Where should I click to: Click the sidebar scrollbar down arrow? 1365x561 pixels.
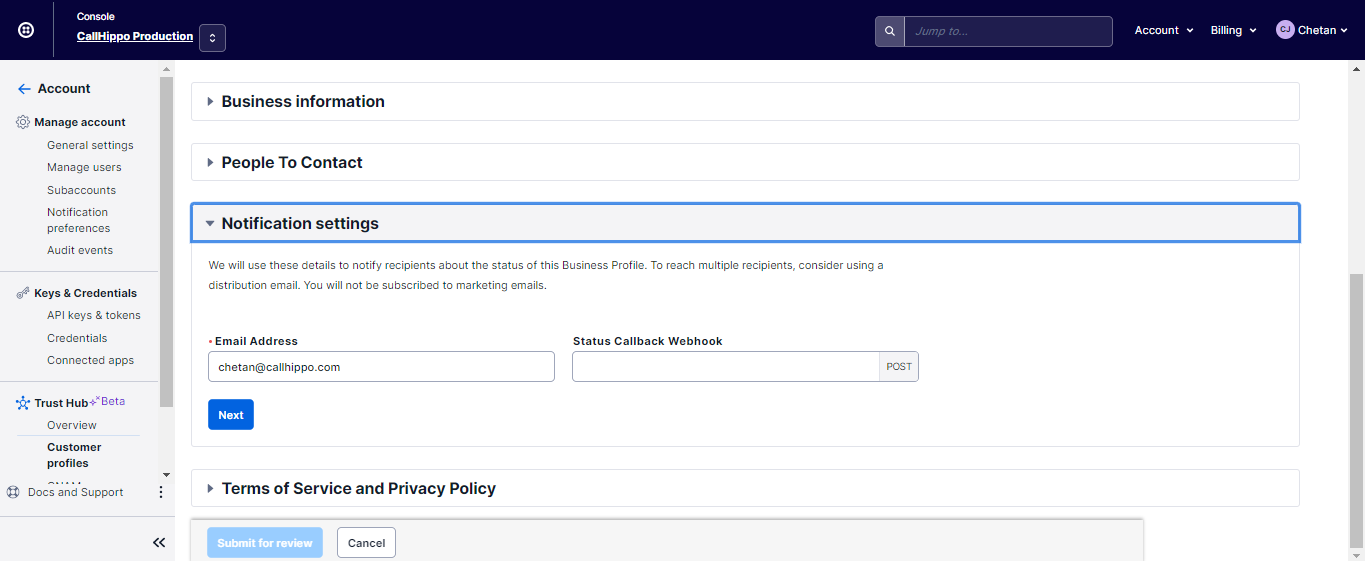[166, 474]
